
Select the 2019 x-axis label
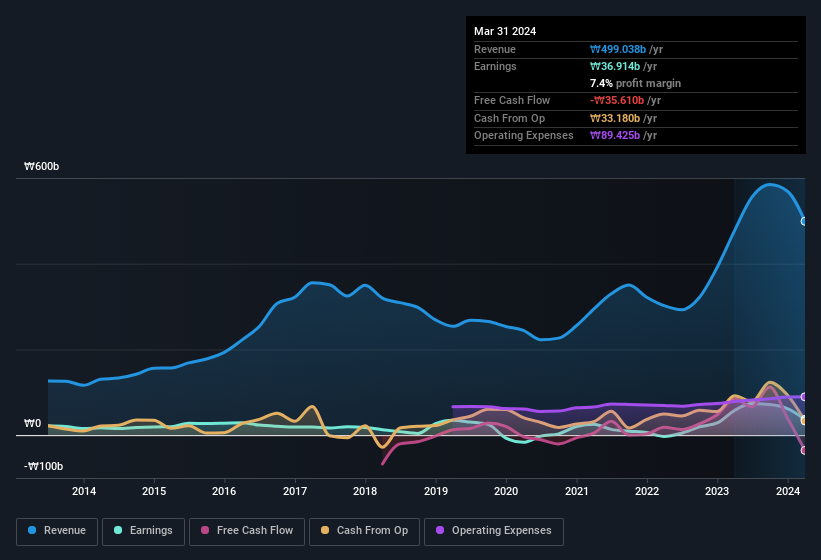pos(436,491)
